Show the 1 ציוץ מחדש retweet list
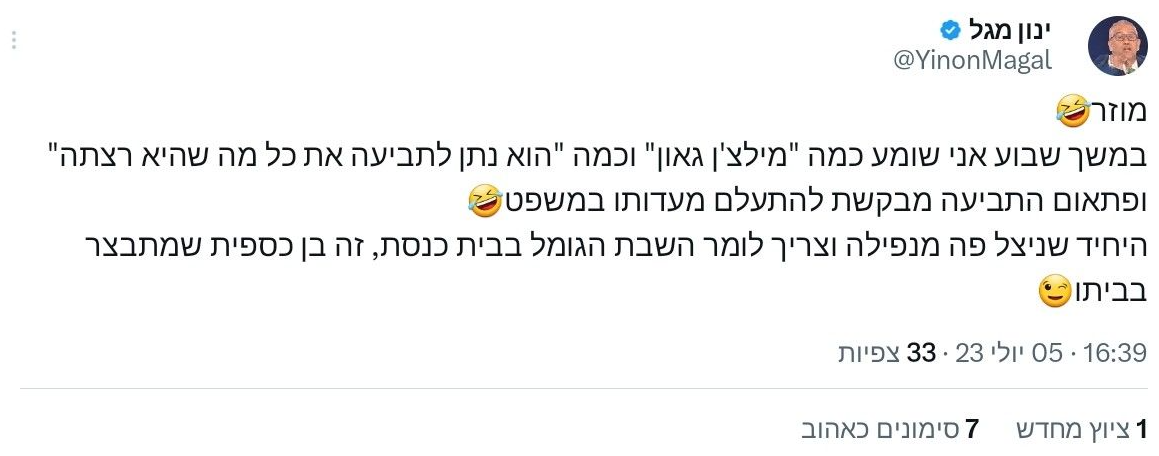 click(1081, 430)
